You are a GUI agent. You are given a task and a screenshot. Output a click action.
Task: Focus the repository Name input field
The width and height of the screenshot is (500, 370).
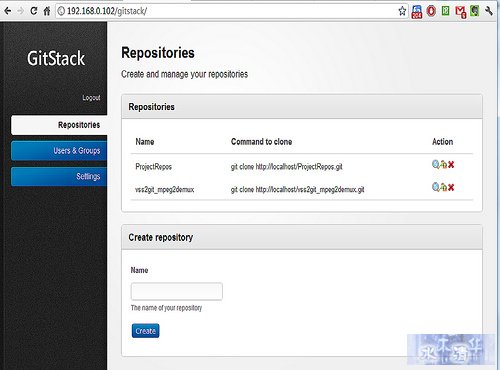[x=177, y=292]
